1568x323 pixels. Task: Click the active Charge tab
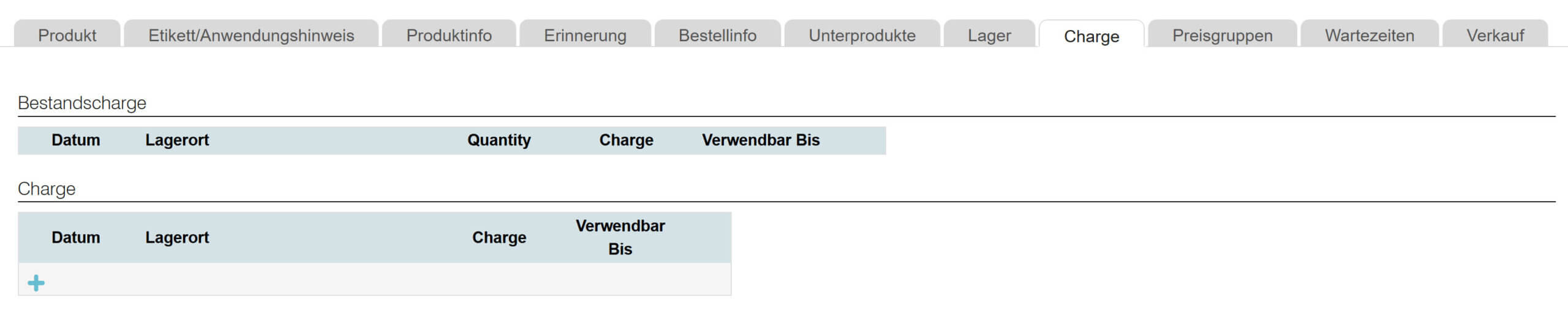[x=1091, y=36]
